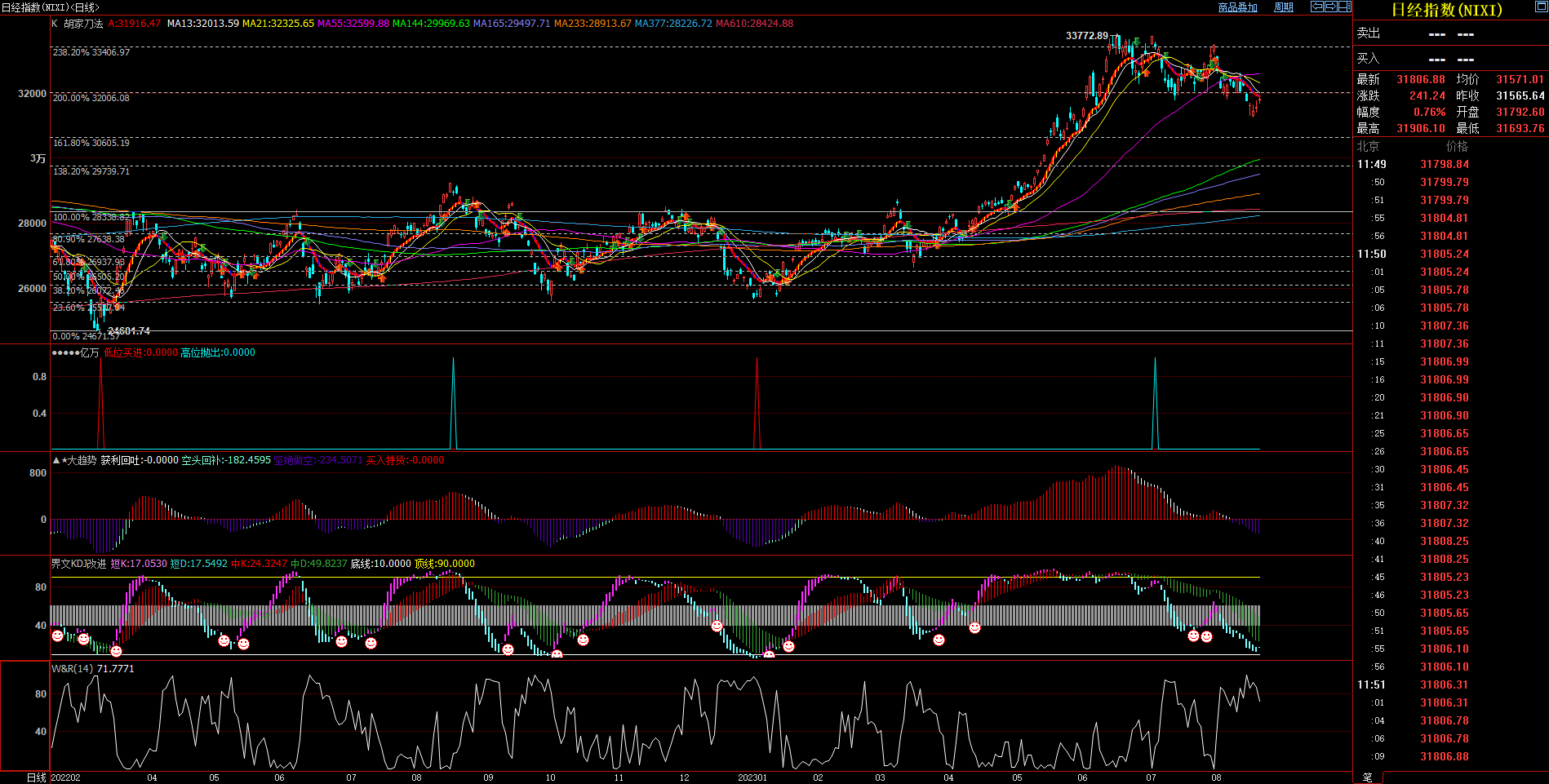
Task: Click the 笔 tab at bottom right
Action: 1368,777
